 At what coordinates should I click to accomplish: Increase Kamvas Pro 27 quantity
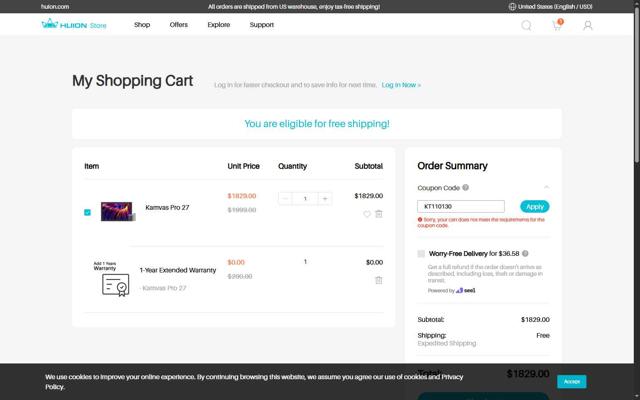point(325,198)
